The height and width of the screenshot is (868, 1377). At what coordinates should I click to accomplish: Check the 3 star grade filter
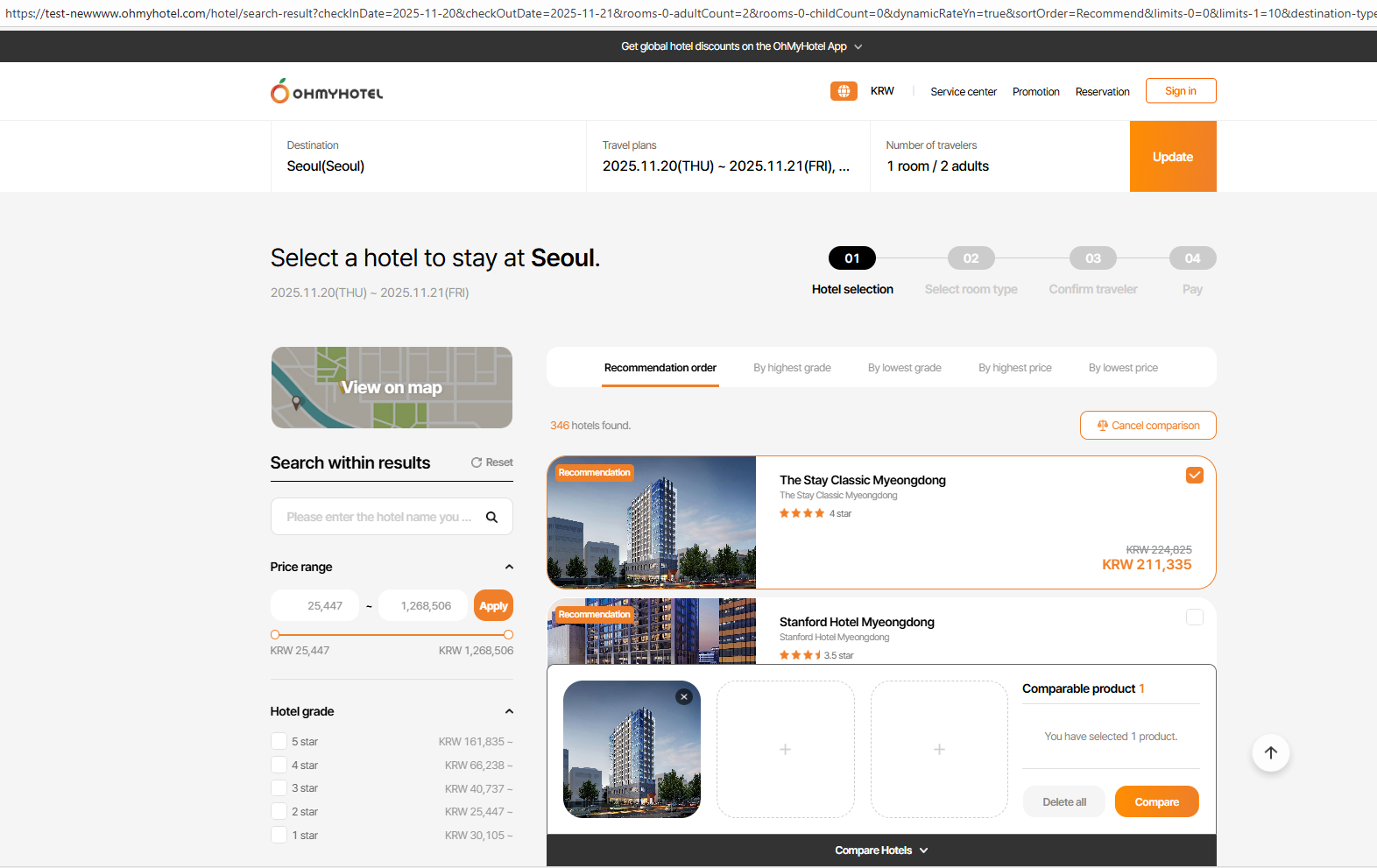coord(279,788)
